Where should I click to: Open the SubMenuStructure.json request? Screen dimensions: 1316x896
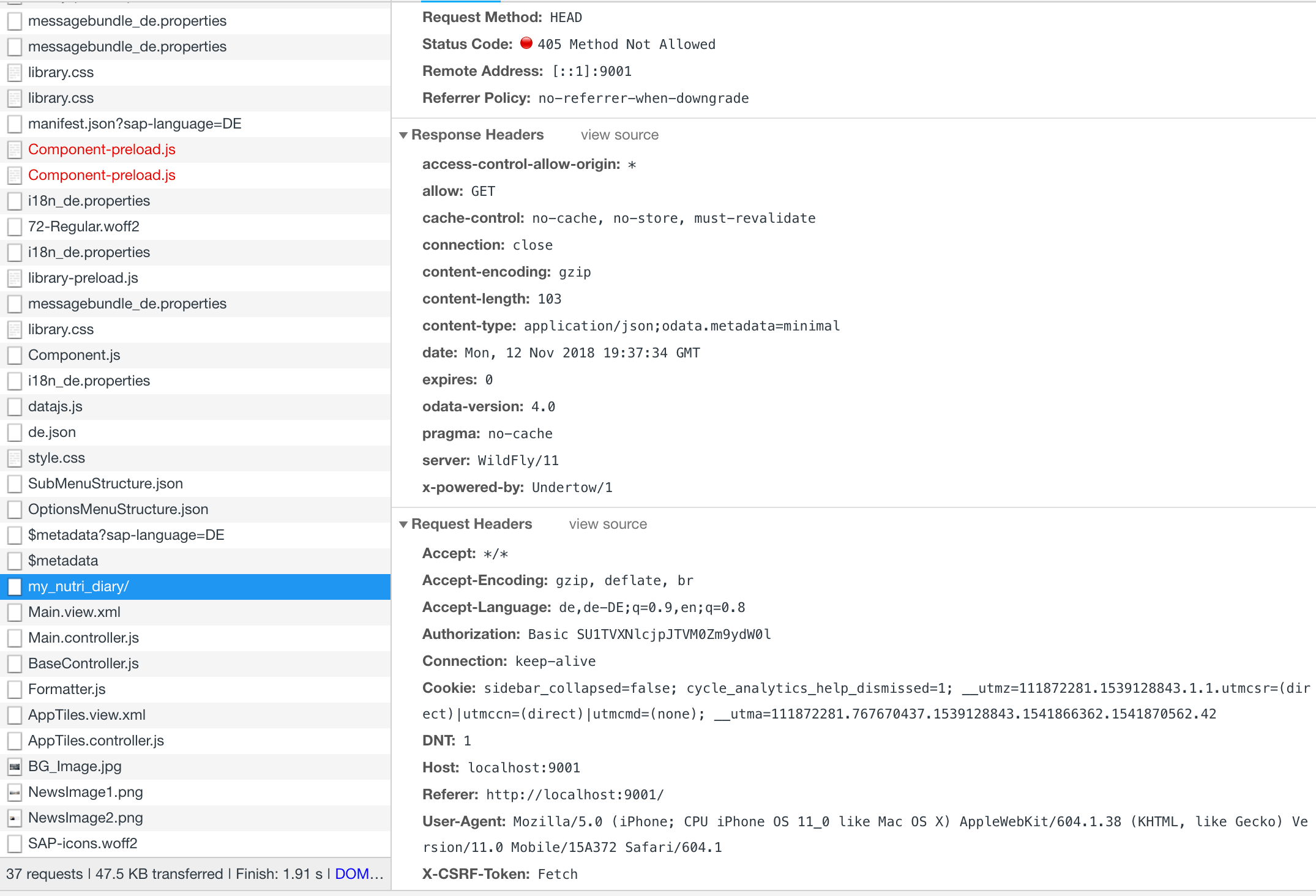click(x=195, y=483)
